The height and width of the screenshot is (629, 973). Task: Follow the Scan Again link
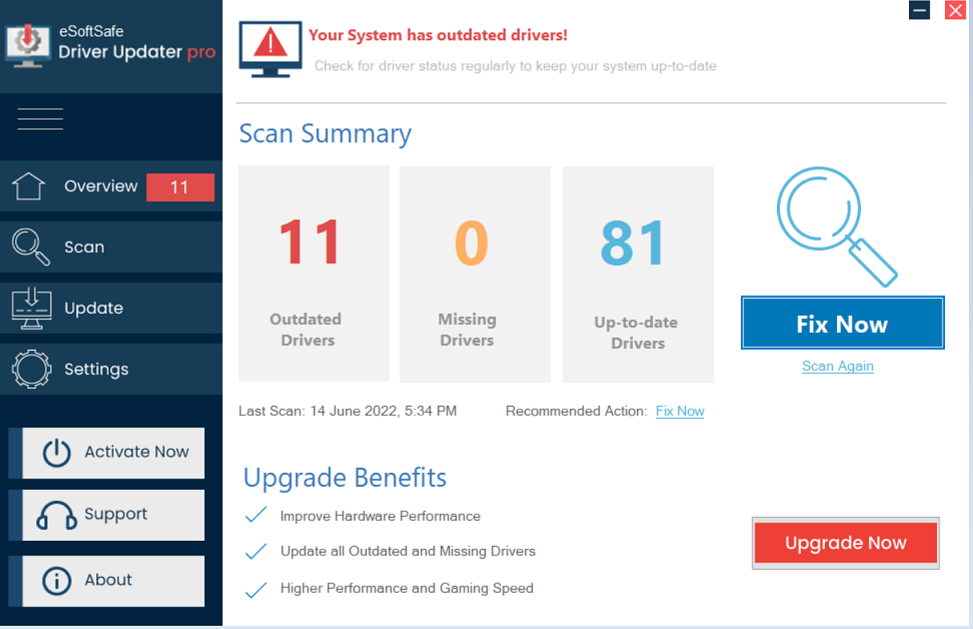coord(837,366)
